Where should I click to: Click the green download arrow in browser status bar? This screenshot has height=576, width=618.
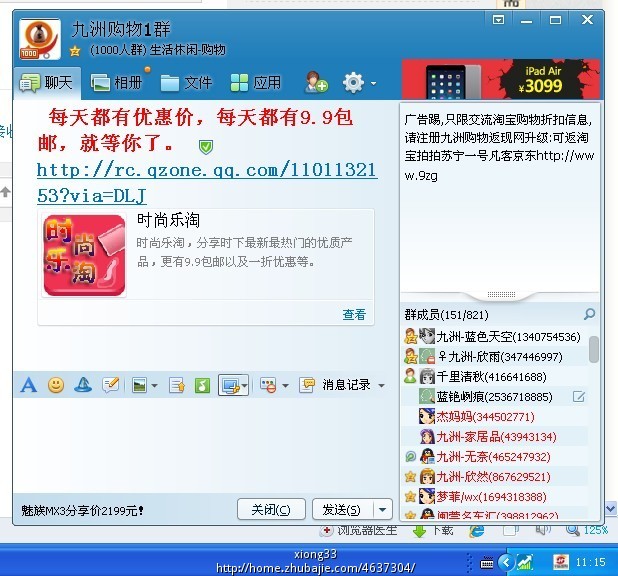click(419, 531)
